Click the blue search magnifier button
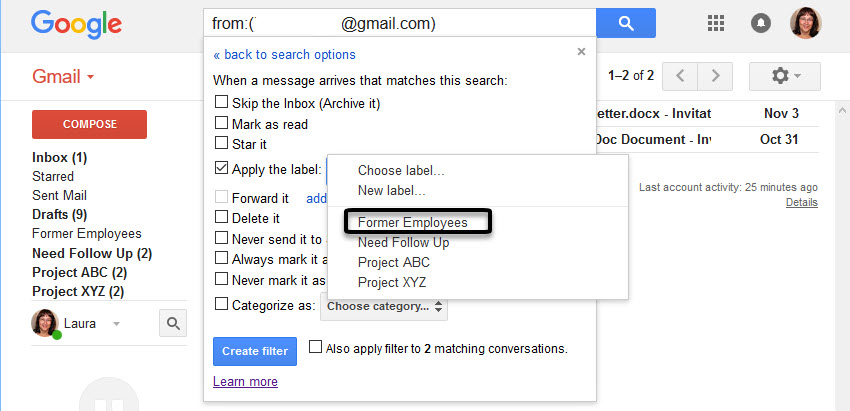This screenshot has width=850, height=411. [626, 23]
